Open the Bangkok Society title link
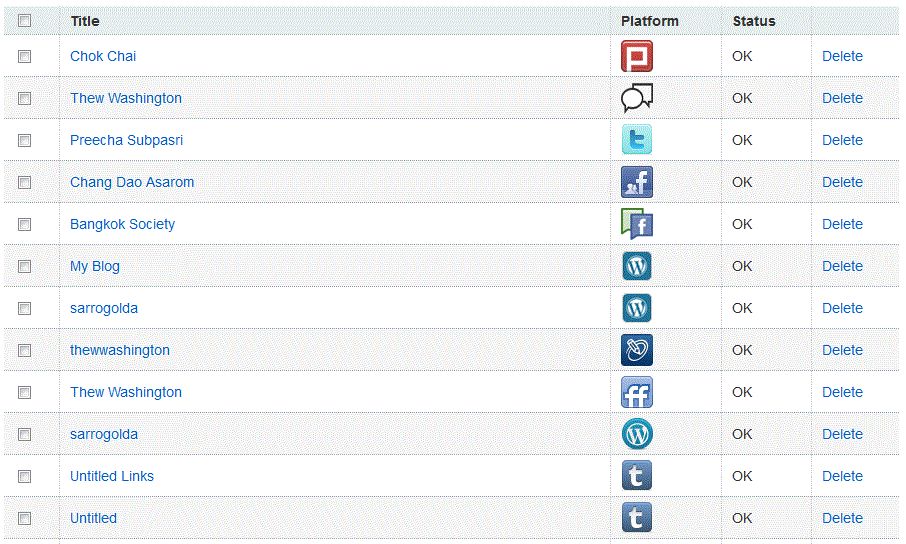This screenshot has width=906, height=544. pos(122,224)
